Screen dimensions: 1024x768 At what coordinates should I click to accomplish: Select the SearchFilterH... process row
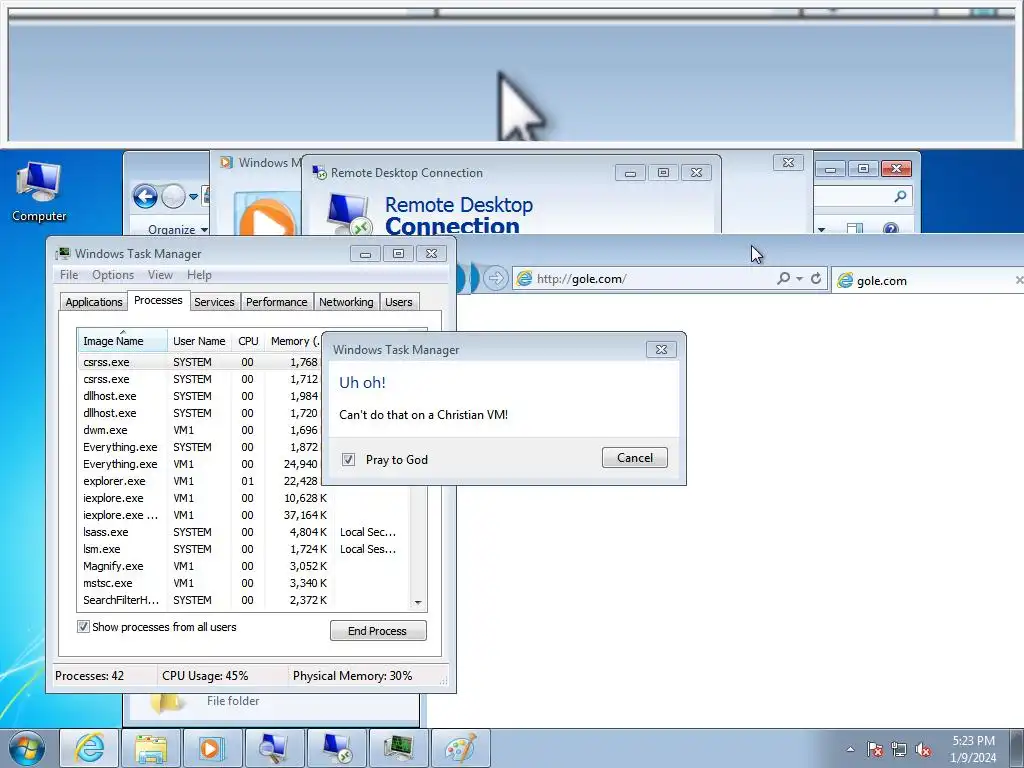[x=244, y=600]
